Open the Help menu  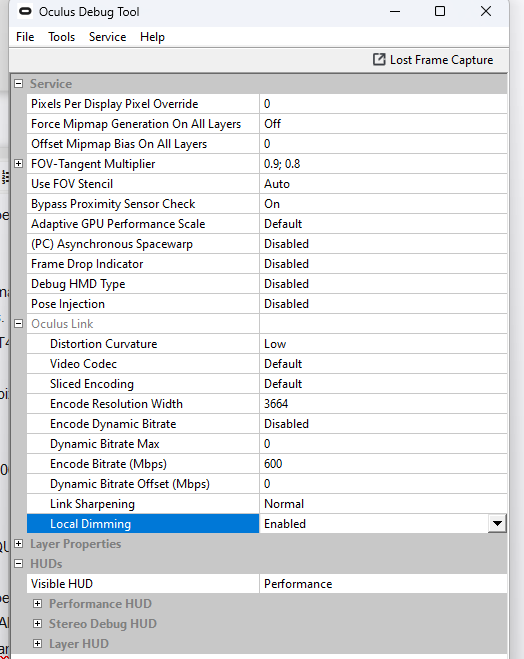(x=152, y=37)
